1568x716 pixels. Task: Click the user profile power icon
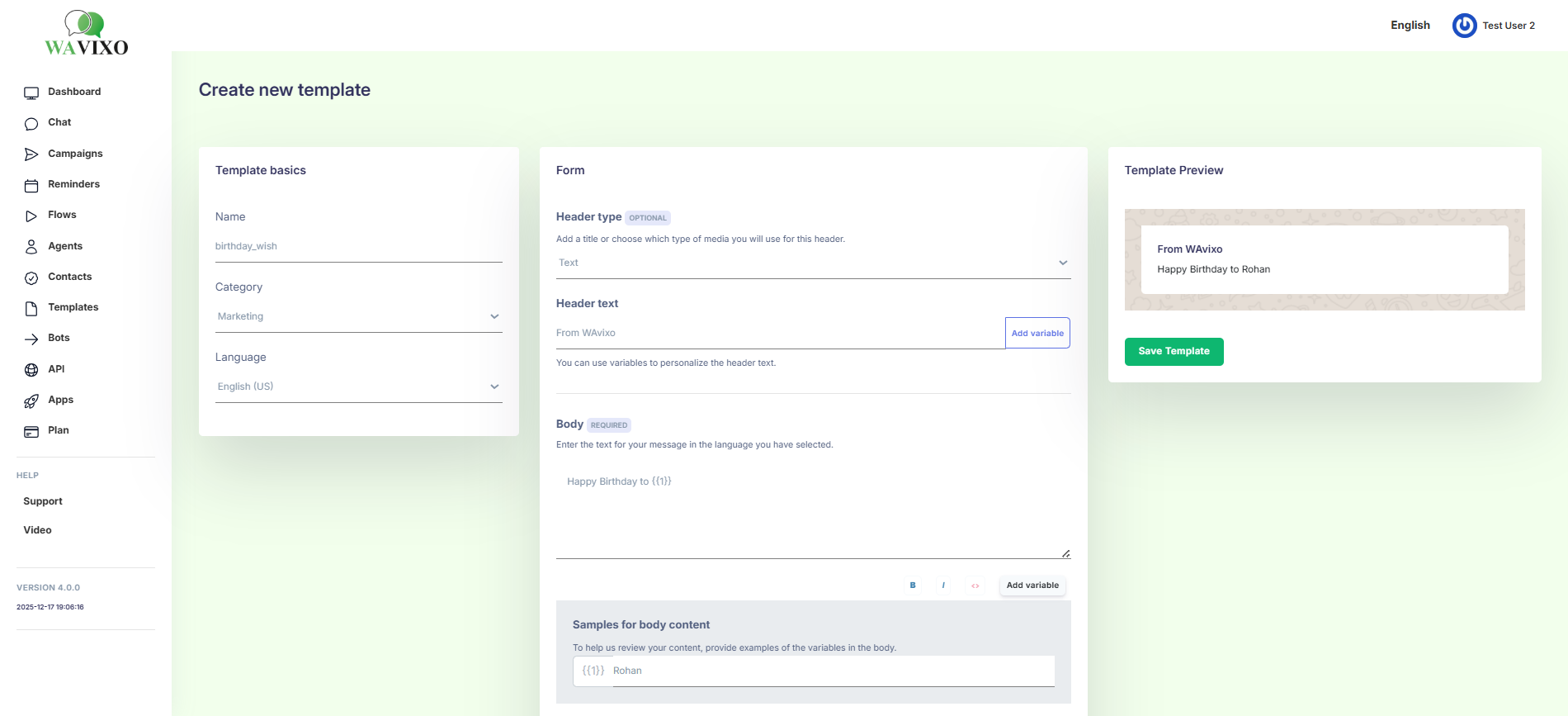[1464, 26]
